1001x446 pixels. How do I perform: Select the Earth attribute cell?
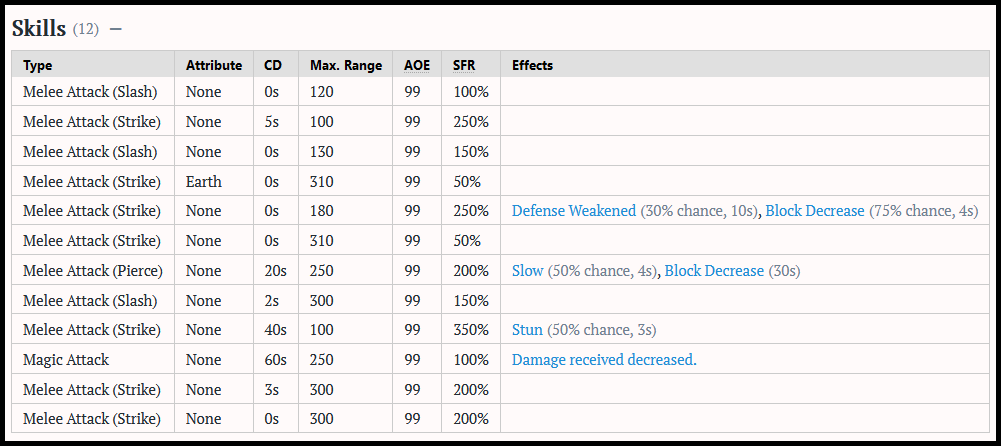point(214,182)
